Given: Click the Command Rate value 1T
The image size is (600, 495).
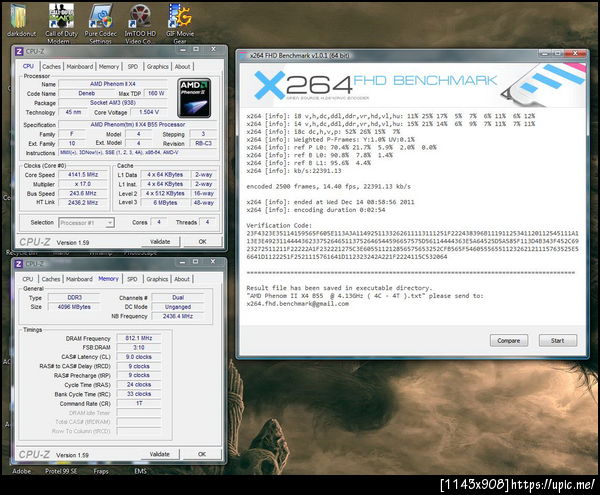Looking at the screenshot, I should click(x=139, y=404).
